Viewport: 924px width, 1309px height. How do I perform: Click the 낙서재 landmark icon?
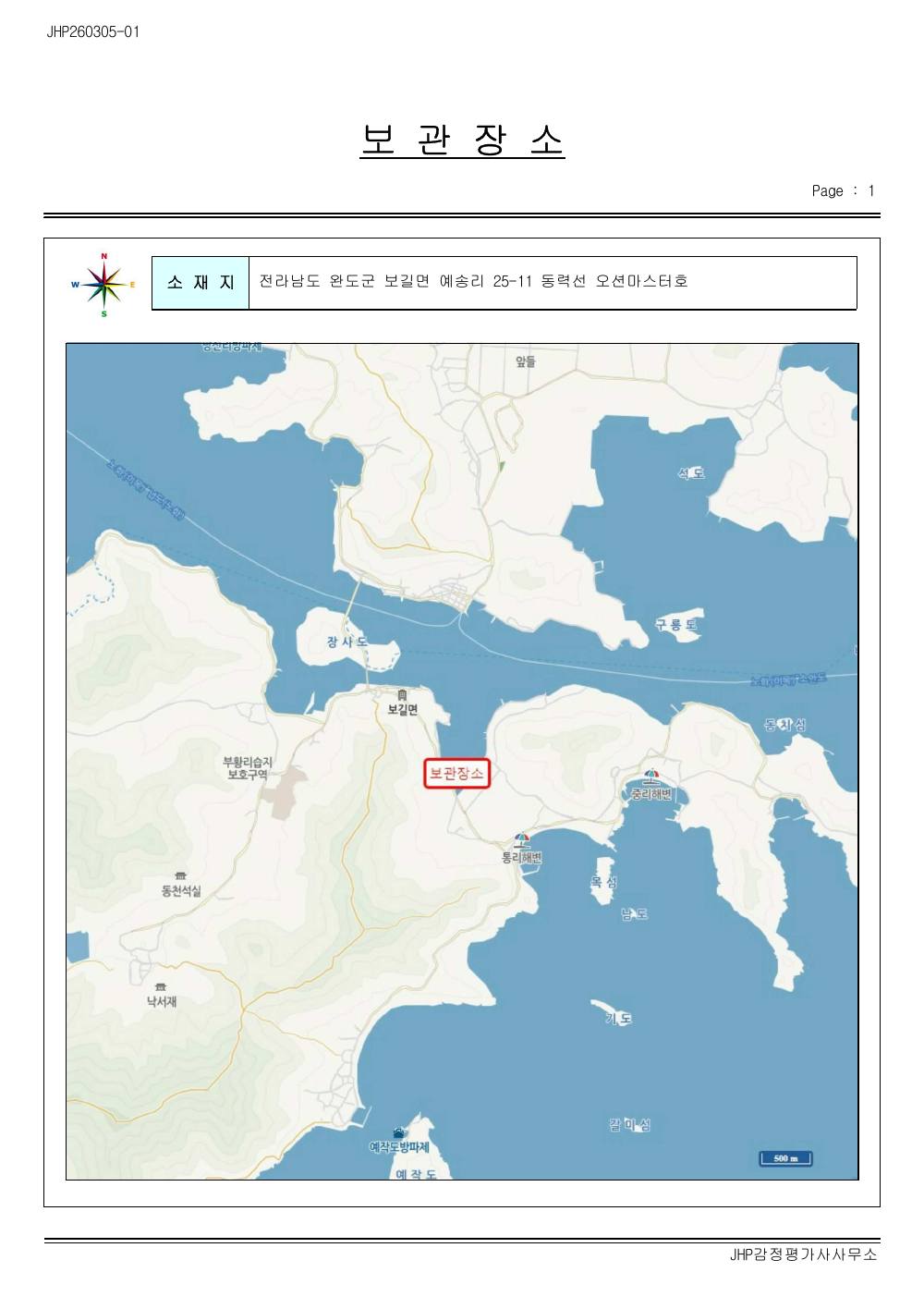tap(161, 986)
